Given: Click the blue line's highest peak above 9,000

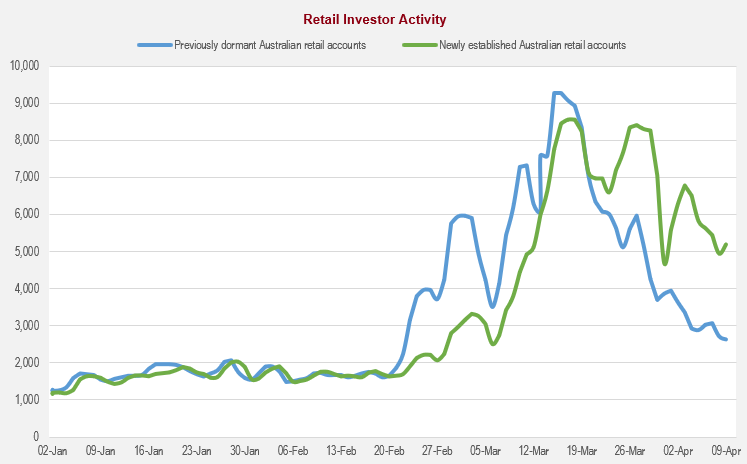Looking at the screenshot, I should (x=557, y=93).
